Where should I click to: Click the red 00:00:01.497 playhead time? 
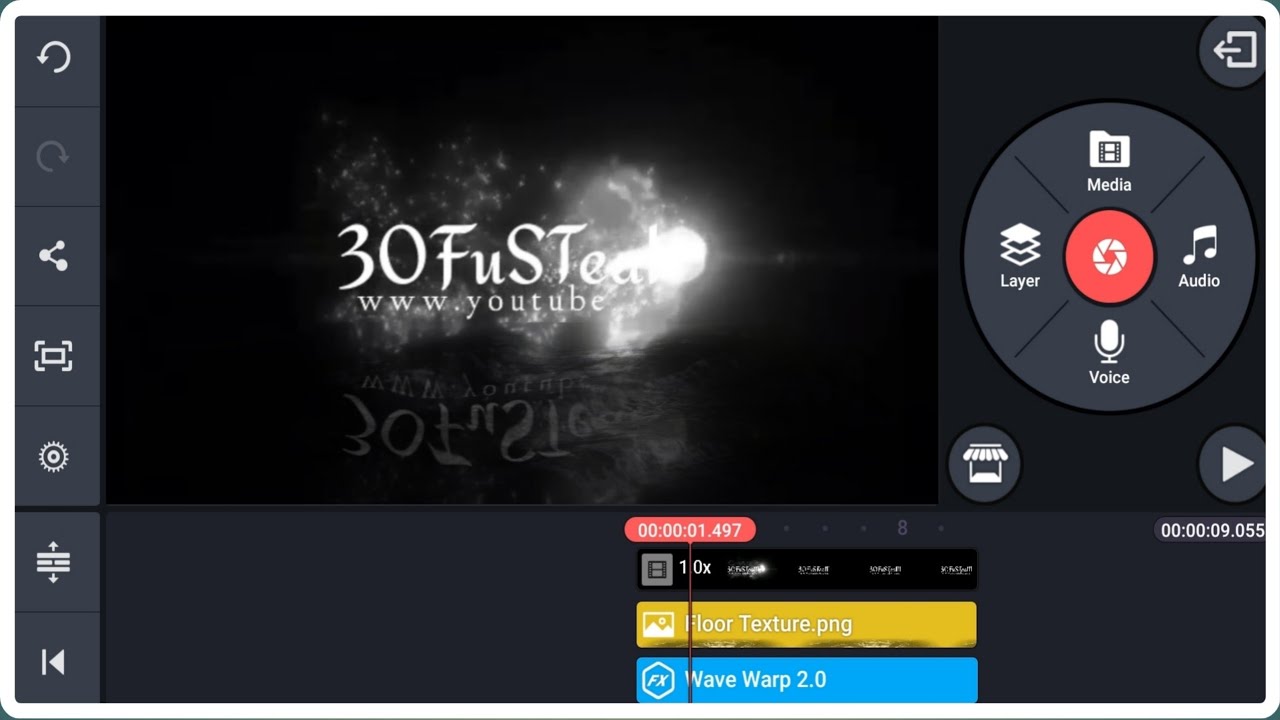tap(690, 530)
